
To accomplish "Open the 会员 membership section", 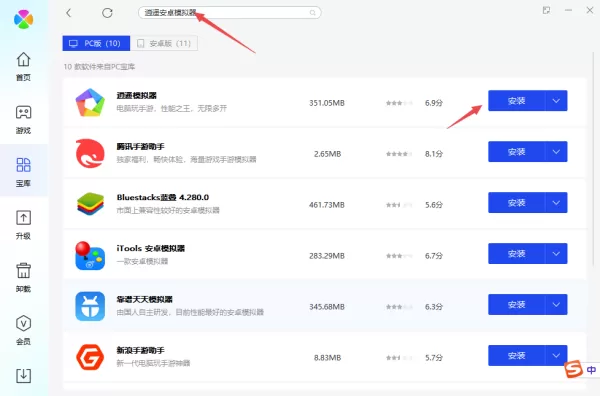I will 23,330.
